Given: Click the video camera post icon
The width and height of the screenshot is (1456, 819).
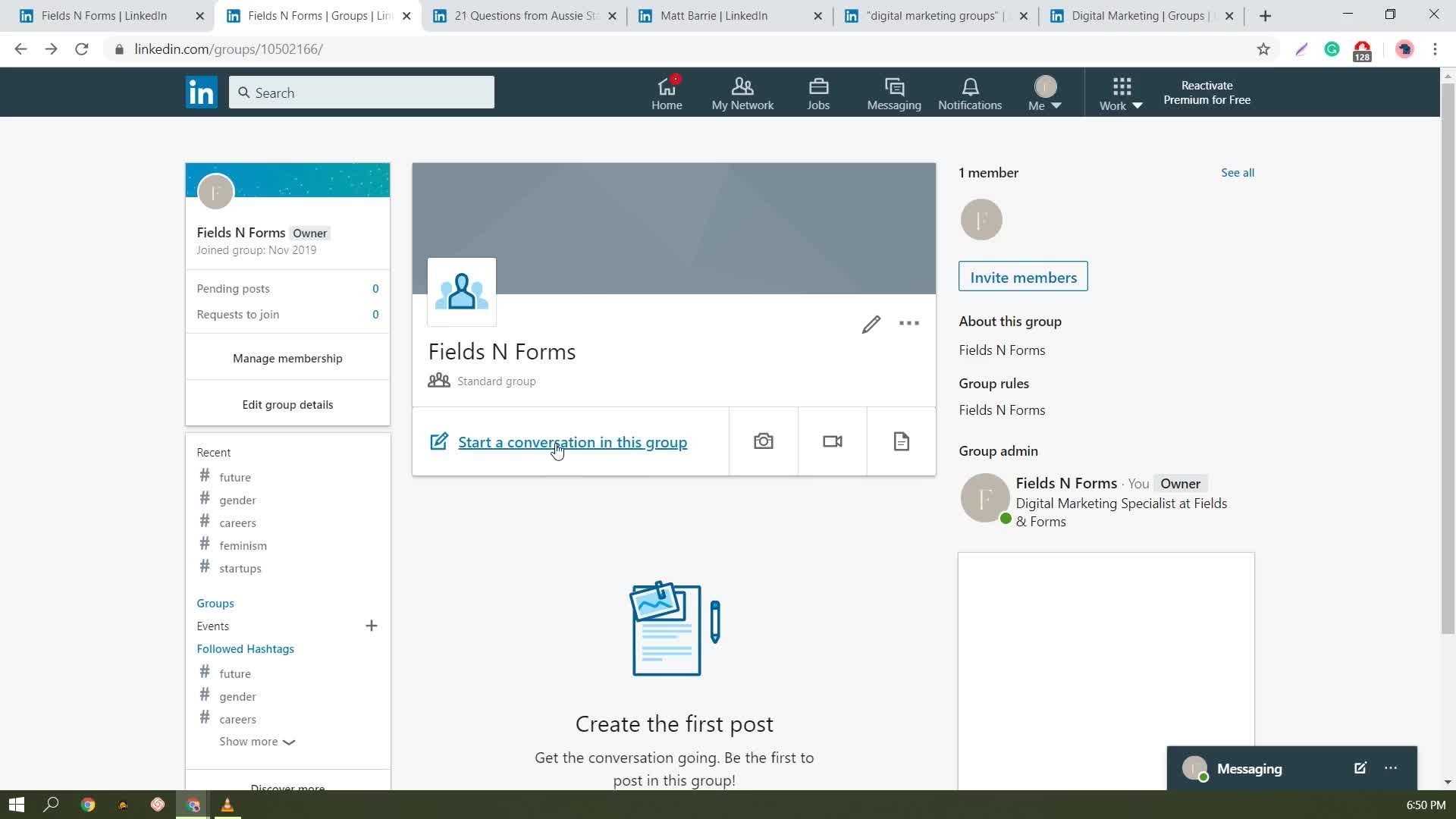Looking at the screenshot, I should 832,441.
